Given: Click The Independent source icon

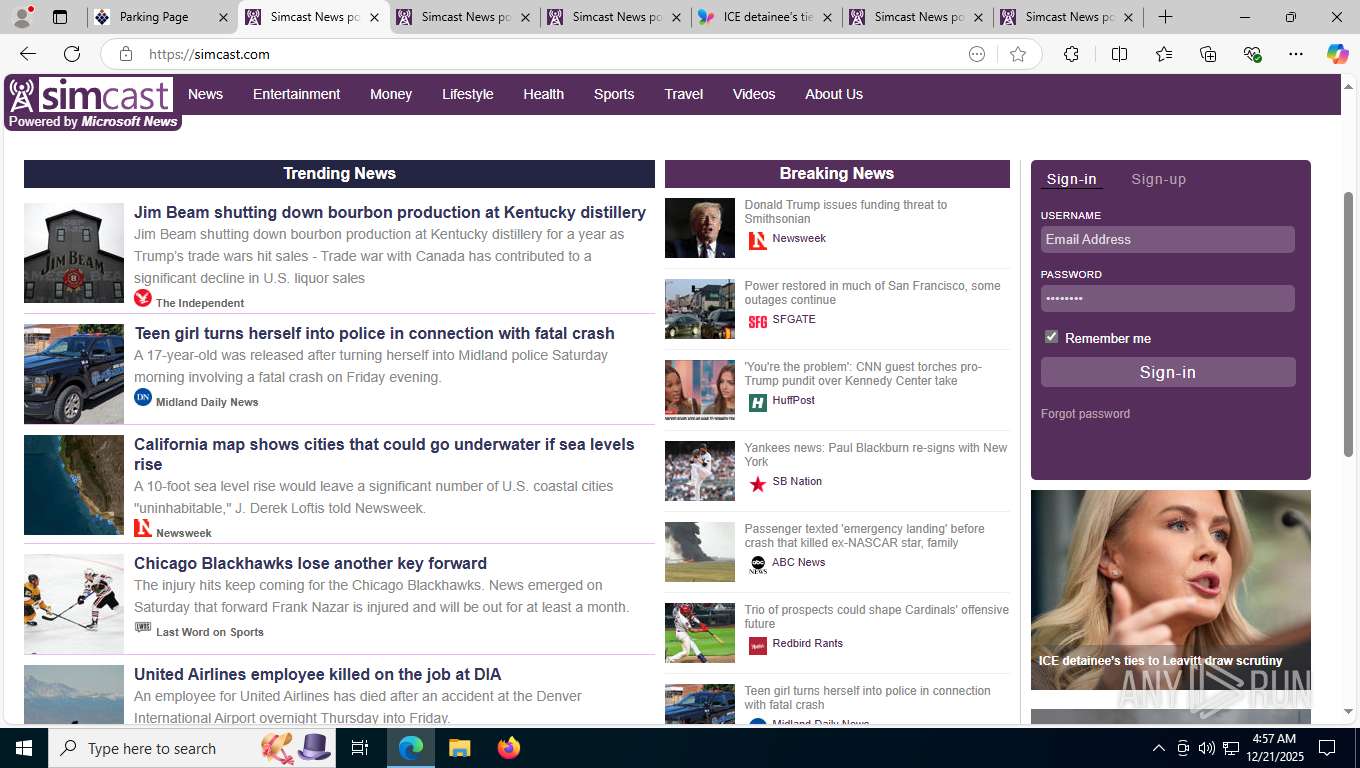Looking at the screenshot, I should (x=143, y=298).
